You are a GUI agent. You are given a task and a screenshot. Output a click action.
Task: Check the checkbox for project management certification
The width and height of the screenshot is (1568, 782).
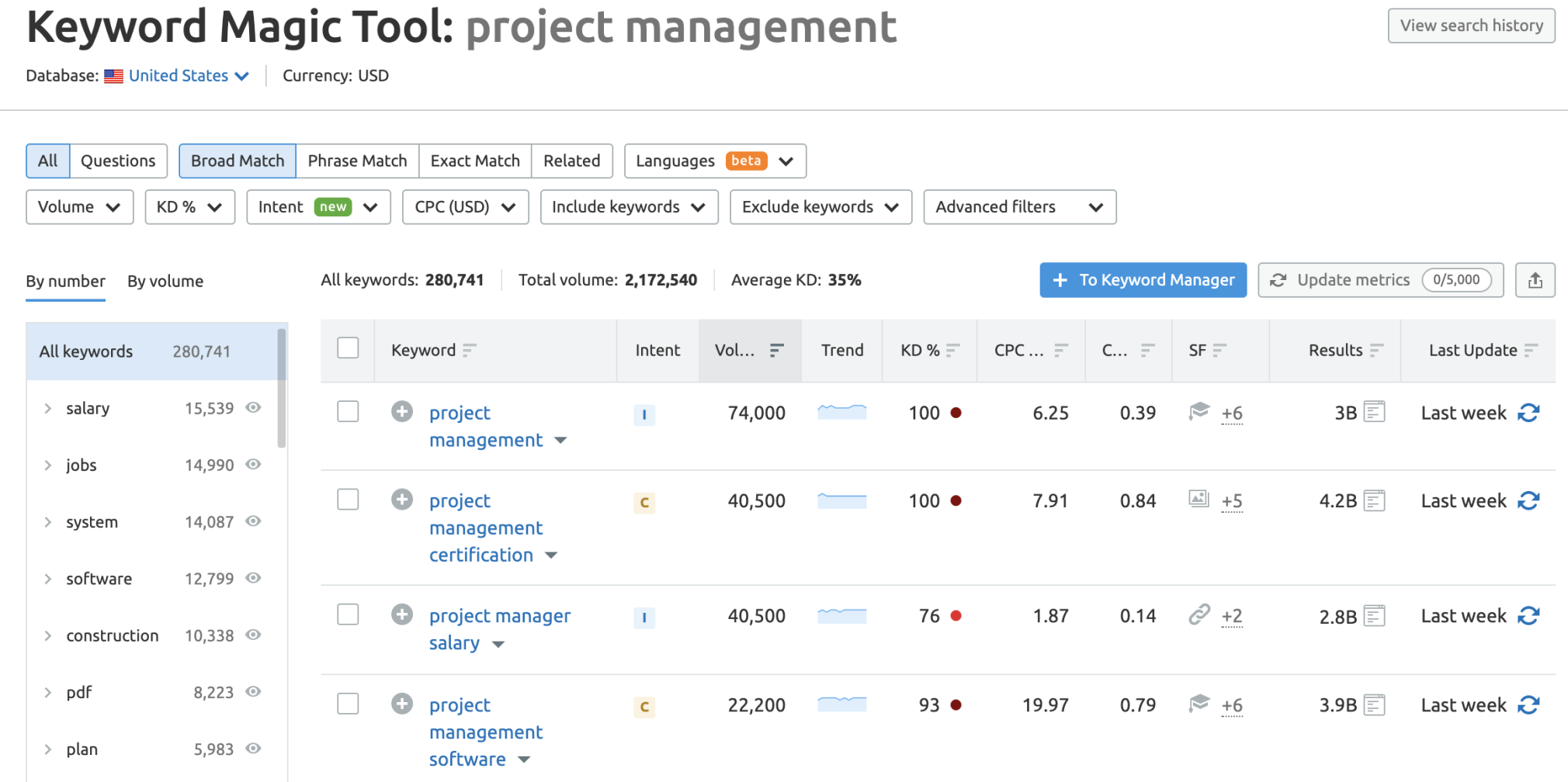(347, 499)
